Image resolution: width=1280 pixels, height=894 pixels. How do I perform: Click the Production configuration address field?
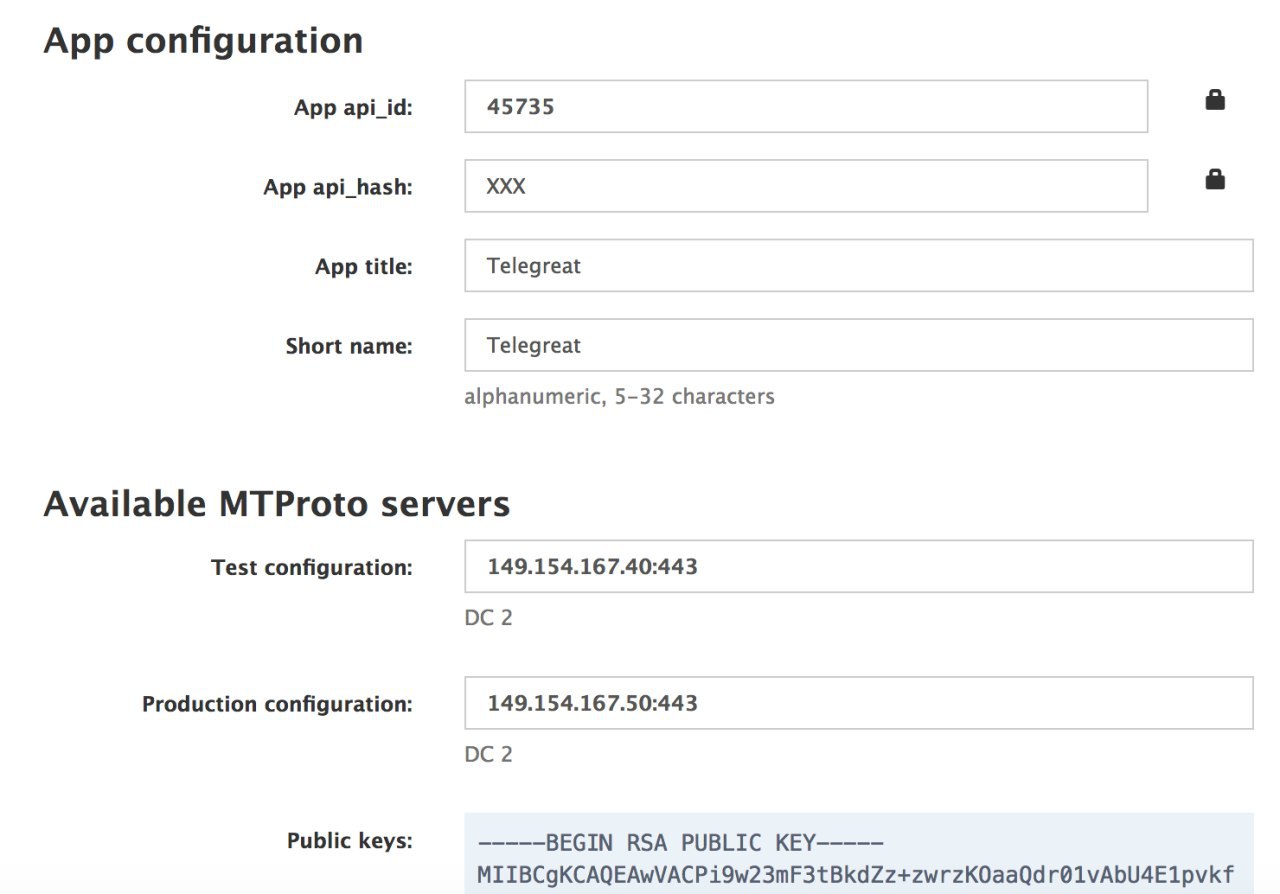click(x=858, y=703)
